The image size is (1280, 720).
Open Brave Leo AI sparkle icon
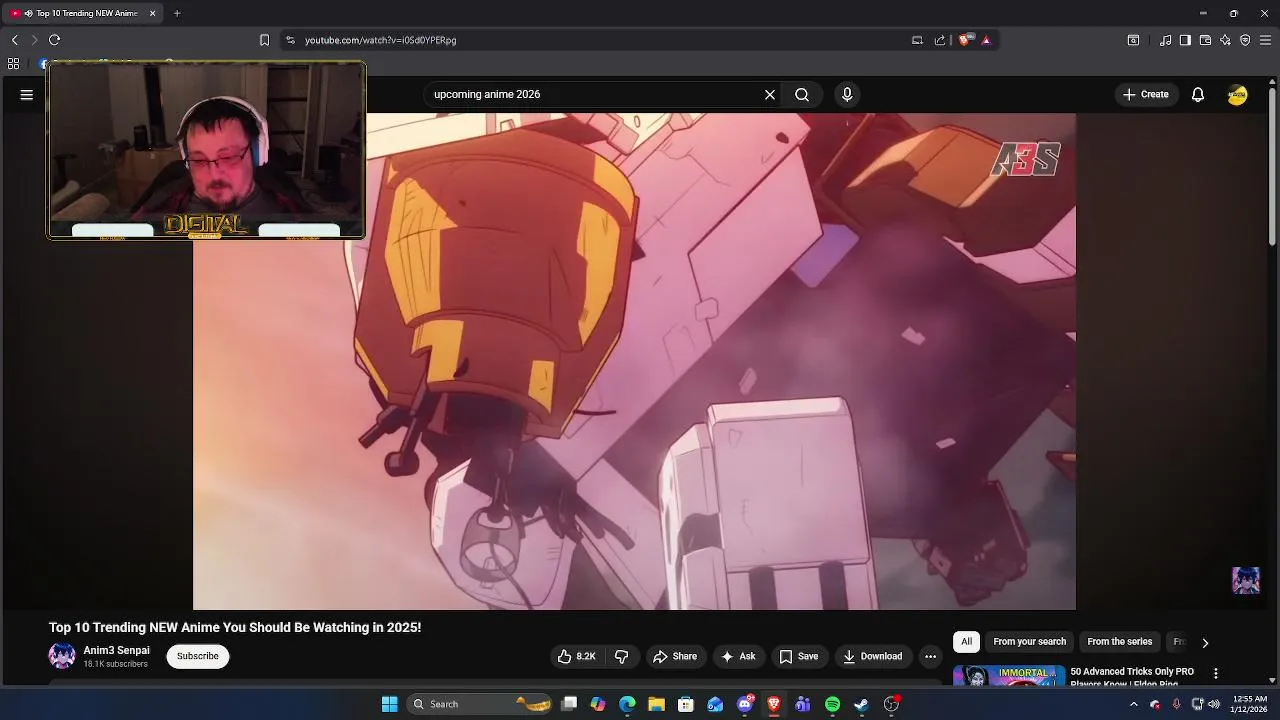[x=1225, y=40]
